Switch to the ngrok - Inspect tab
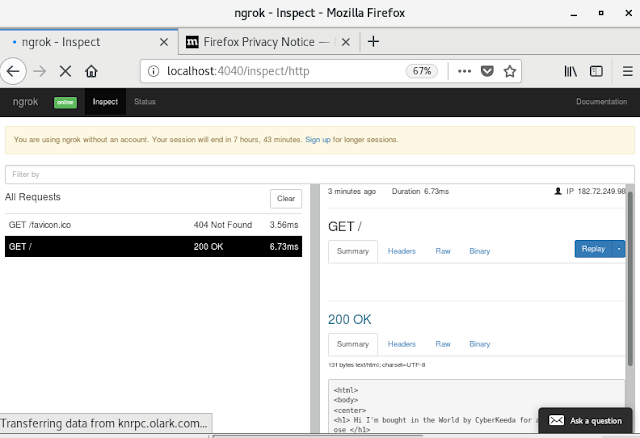 (89, 42)
